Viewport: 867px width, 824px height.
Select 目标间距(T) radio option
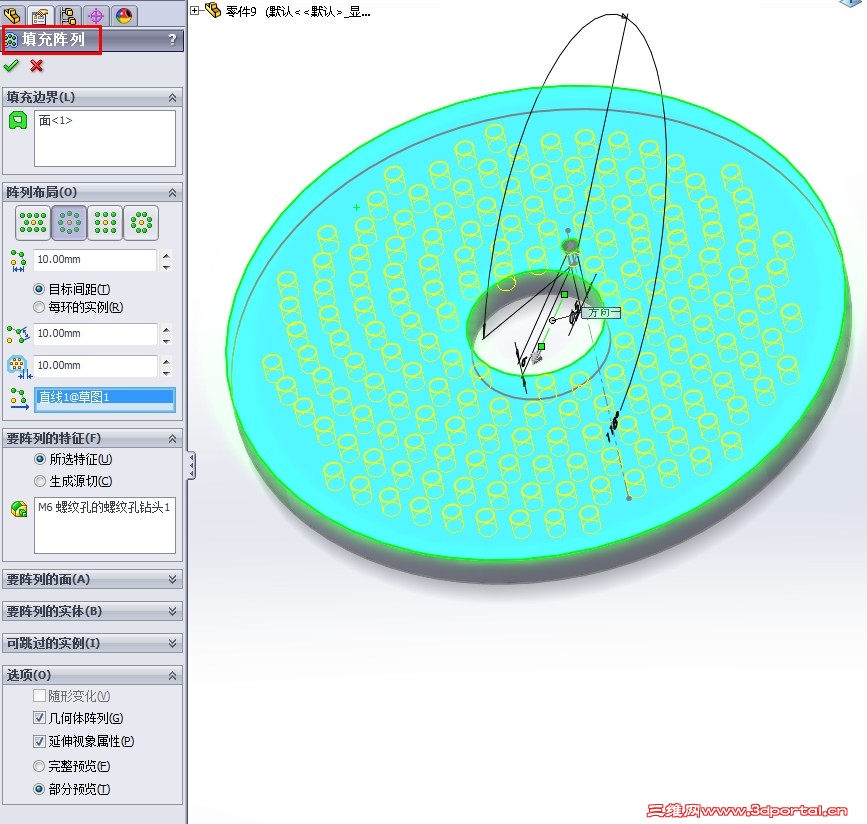point(39,289)
